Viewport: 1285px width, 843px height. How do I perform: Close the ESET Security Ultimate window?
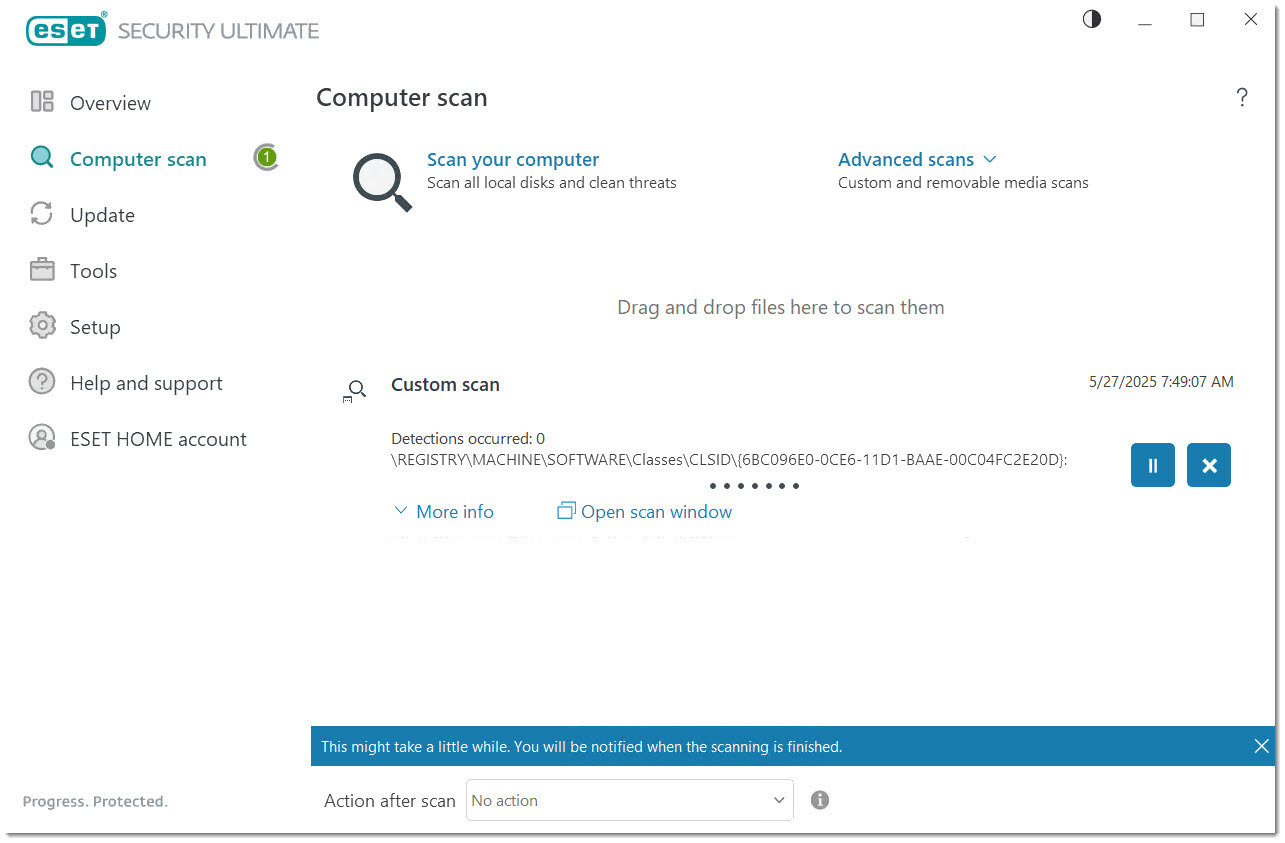point(1250,19)
